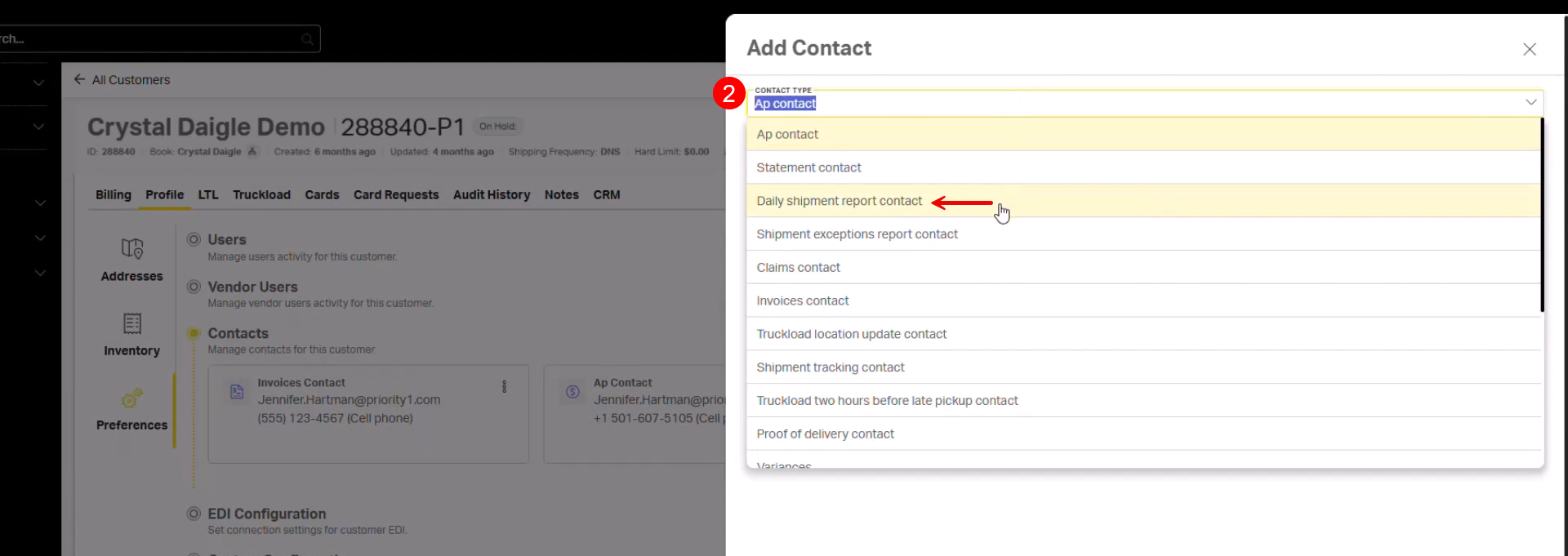
Task: Choose Daily shipment report contact option
Action: 839,201
